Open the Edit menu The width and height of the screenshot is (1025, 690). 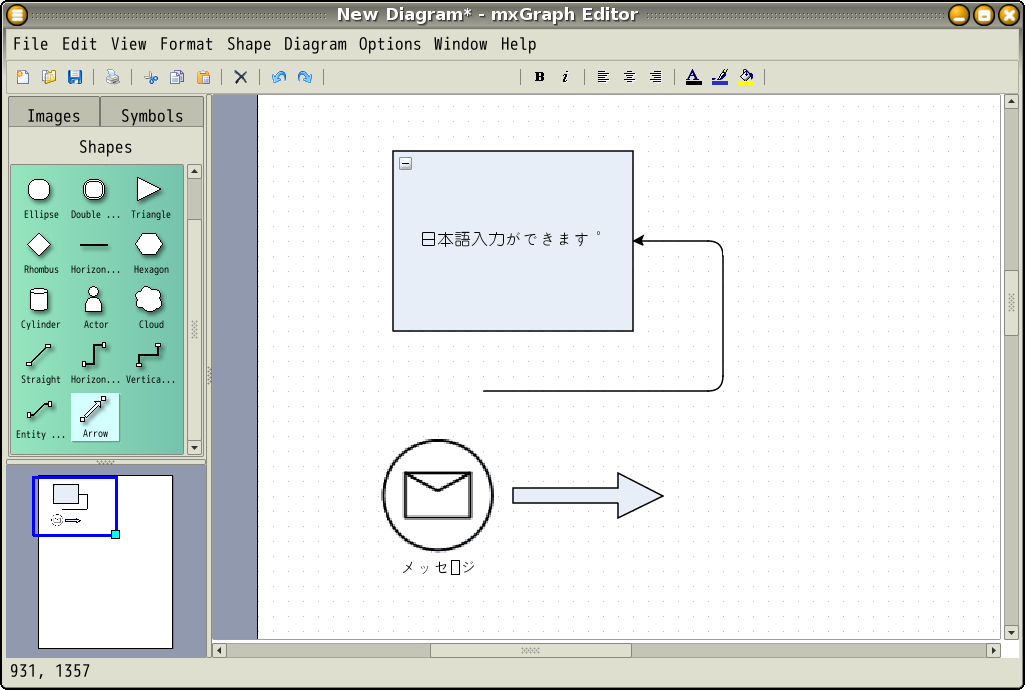pos(79,44)
